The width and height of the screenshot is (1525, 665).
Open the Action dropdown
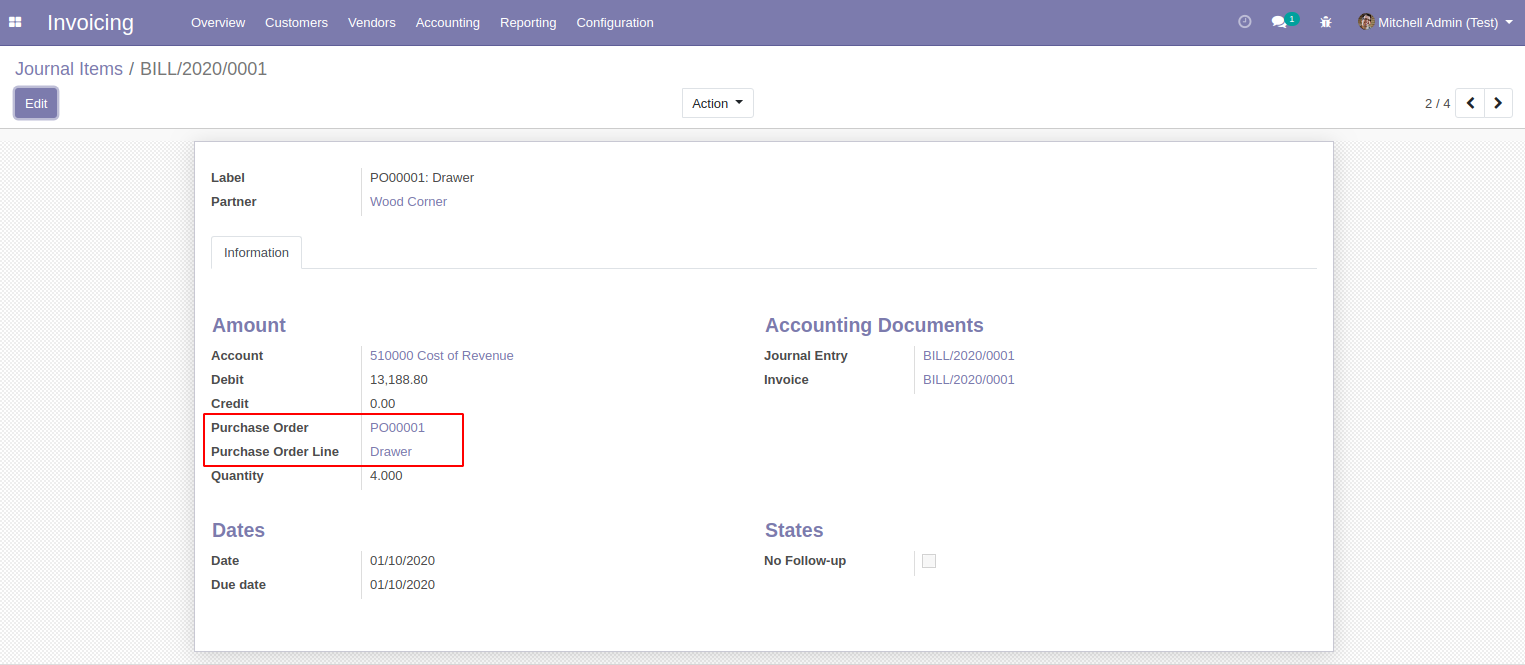point(717,102)
